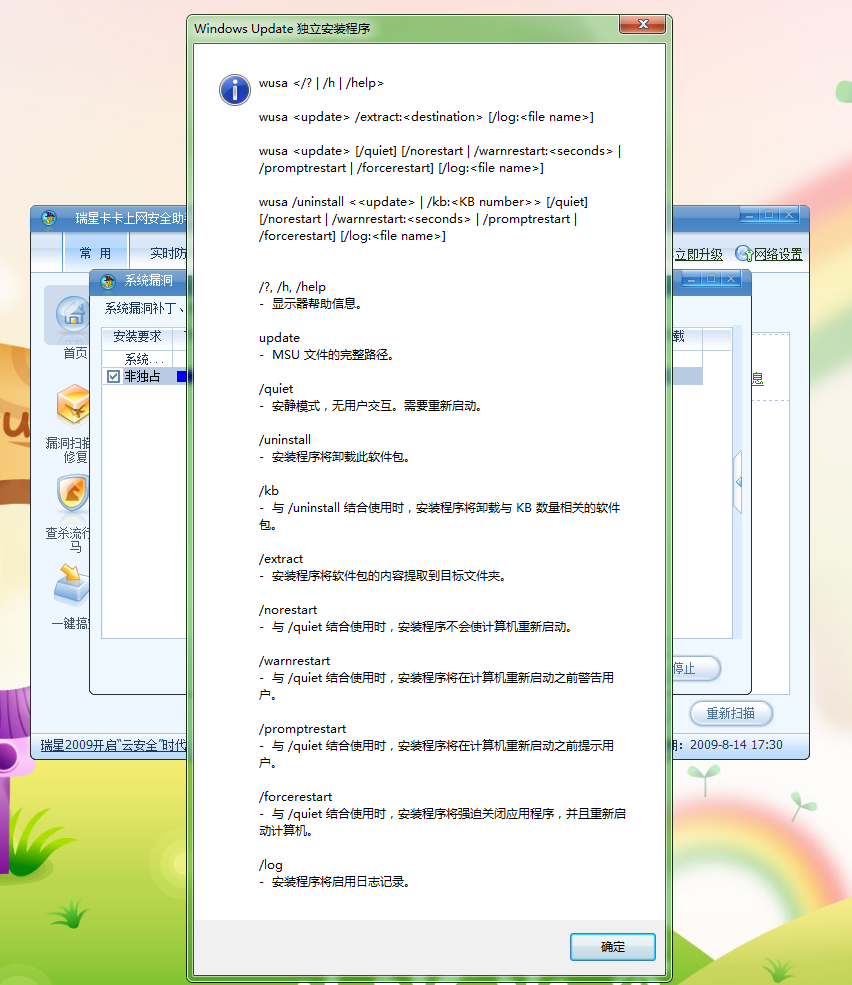The height and width of the screenshot is (985, 852).
Task: Click the 系统漏洞 window title icon
Action: 108,281
